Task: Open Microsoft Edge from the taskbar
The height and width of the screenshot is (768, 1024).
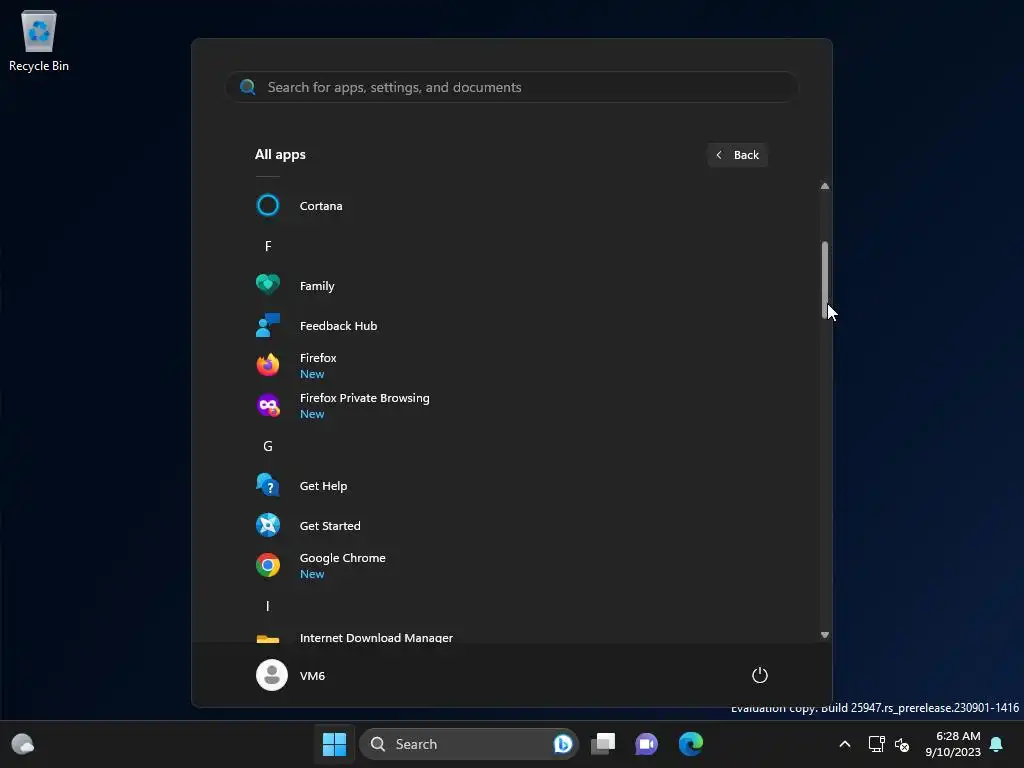Action: point(690,744)
